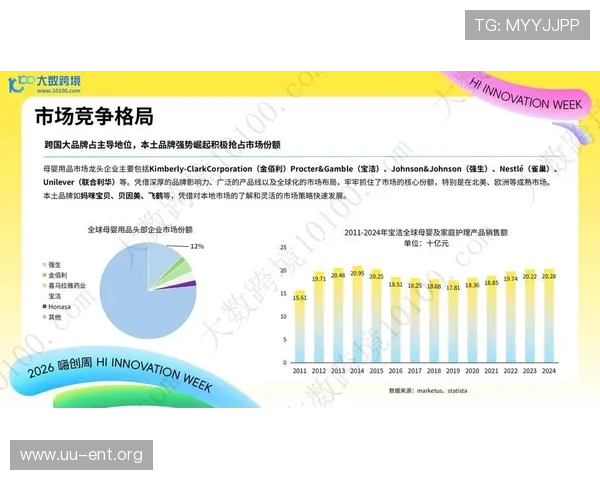Select the 强生 legend label
This screenshot has height=480, width=600.
(x=55, y=264)
